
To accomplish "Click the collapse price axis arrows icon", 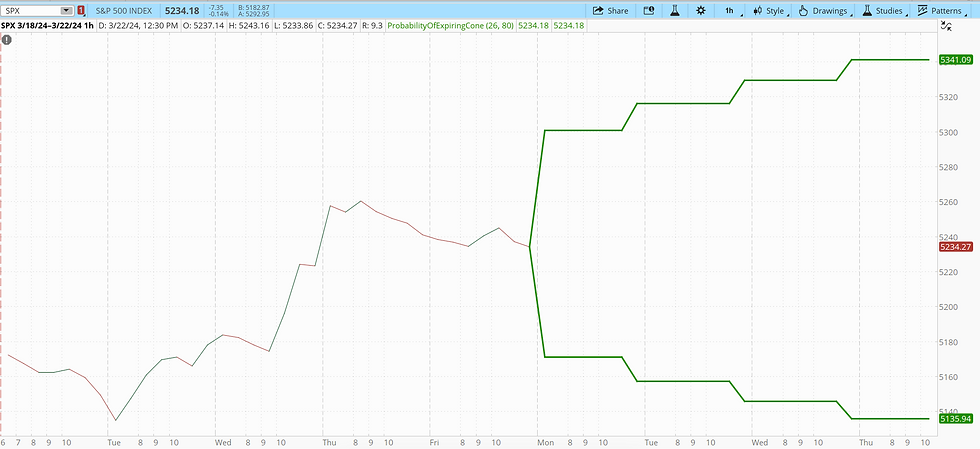I will click(947, 26).
